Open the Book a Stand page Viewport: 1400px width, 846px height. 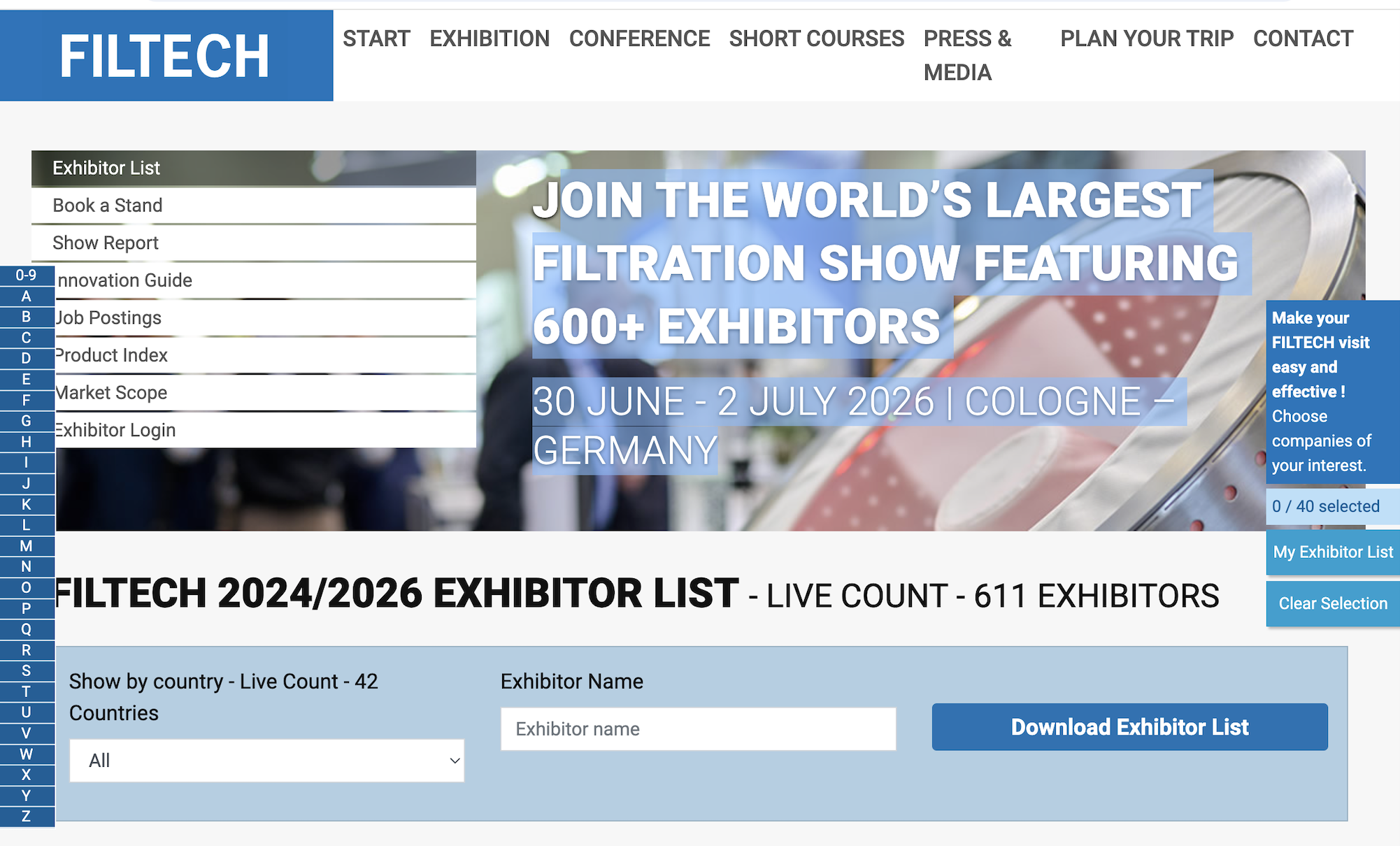[254, 206]
